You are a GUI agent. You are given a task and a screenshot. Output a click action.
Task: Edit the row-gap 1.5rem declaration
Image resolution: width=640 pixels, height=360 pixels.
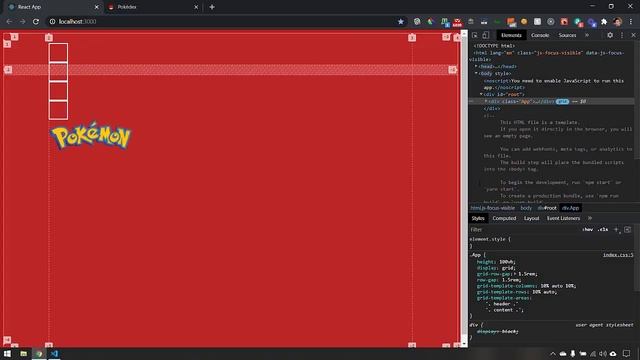499,280
